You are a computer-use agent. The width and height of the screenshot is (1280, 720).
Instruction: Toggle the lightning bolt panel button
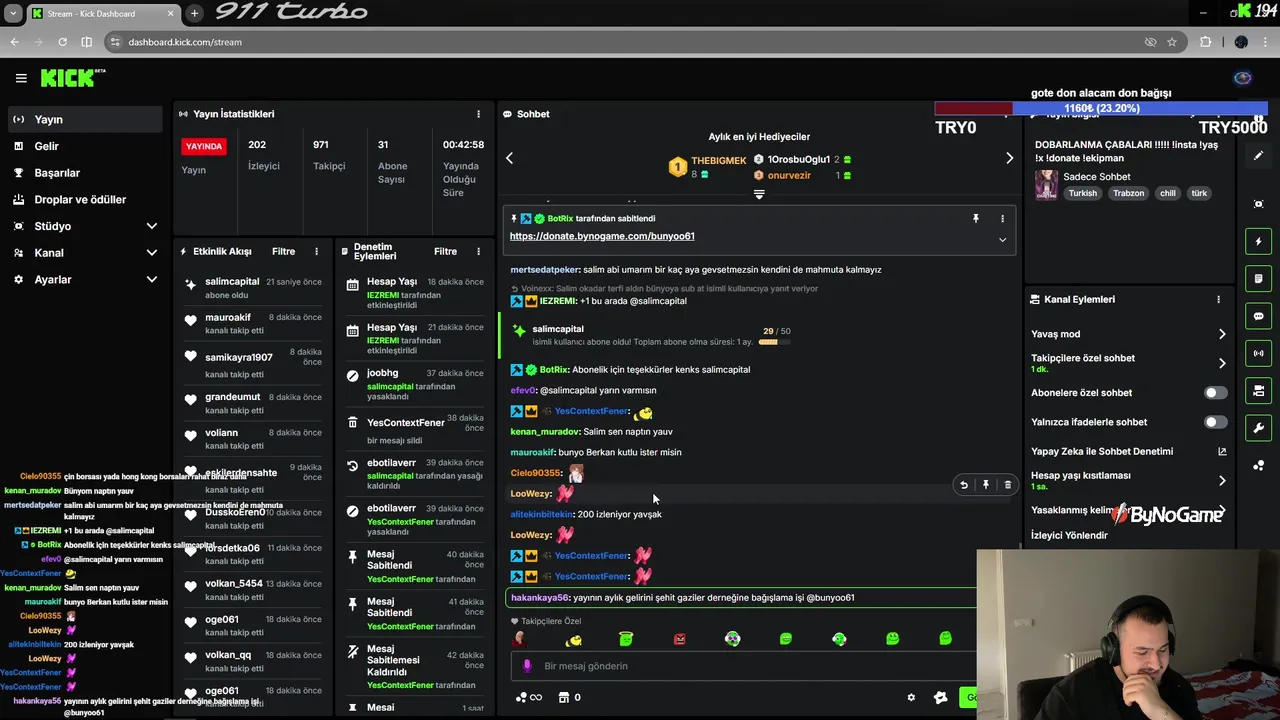1258,241
